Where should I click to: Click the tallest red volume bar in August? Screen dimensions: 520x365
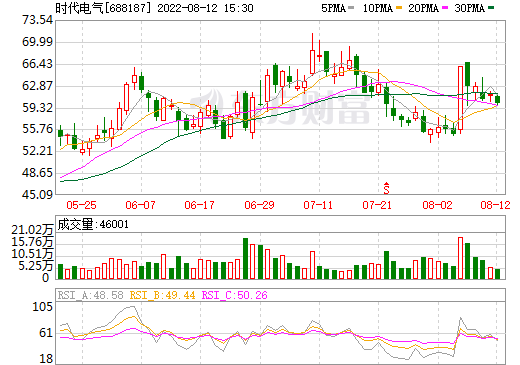461,258
